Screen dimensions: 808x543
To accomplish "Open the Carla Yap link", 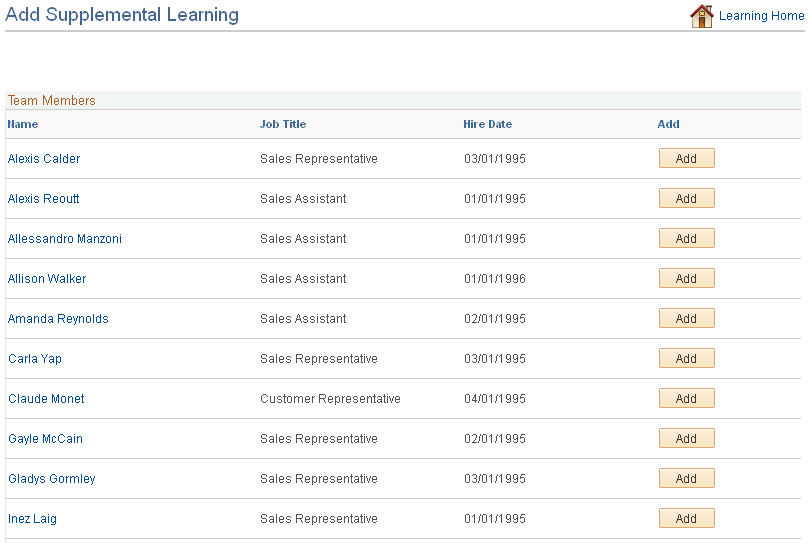I will point(35,359).
